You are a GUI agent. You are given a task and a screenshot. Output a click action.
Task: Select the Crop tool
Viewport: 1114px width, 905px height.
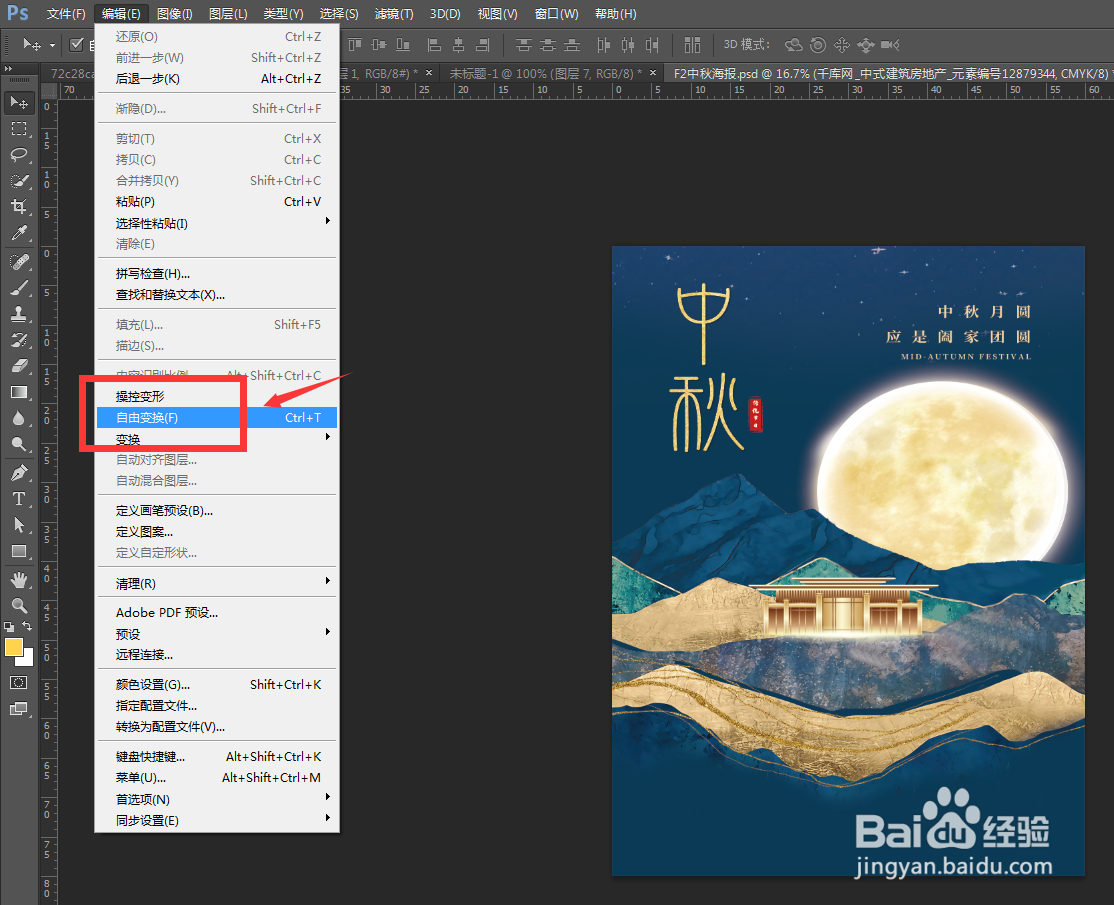19,207
